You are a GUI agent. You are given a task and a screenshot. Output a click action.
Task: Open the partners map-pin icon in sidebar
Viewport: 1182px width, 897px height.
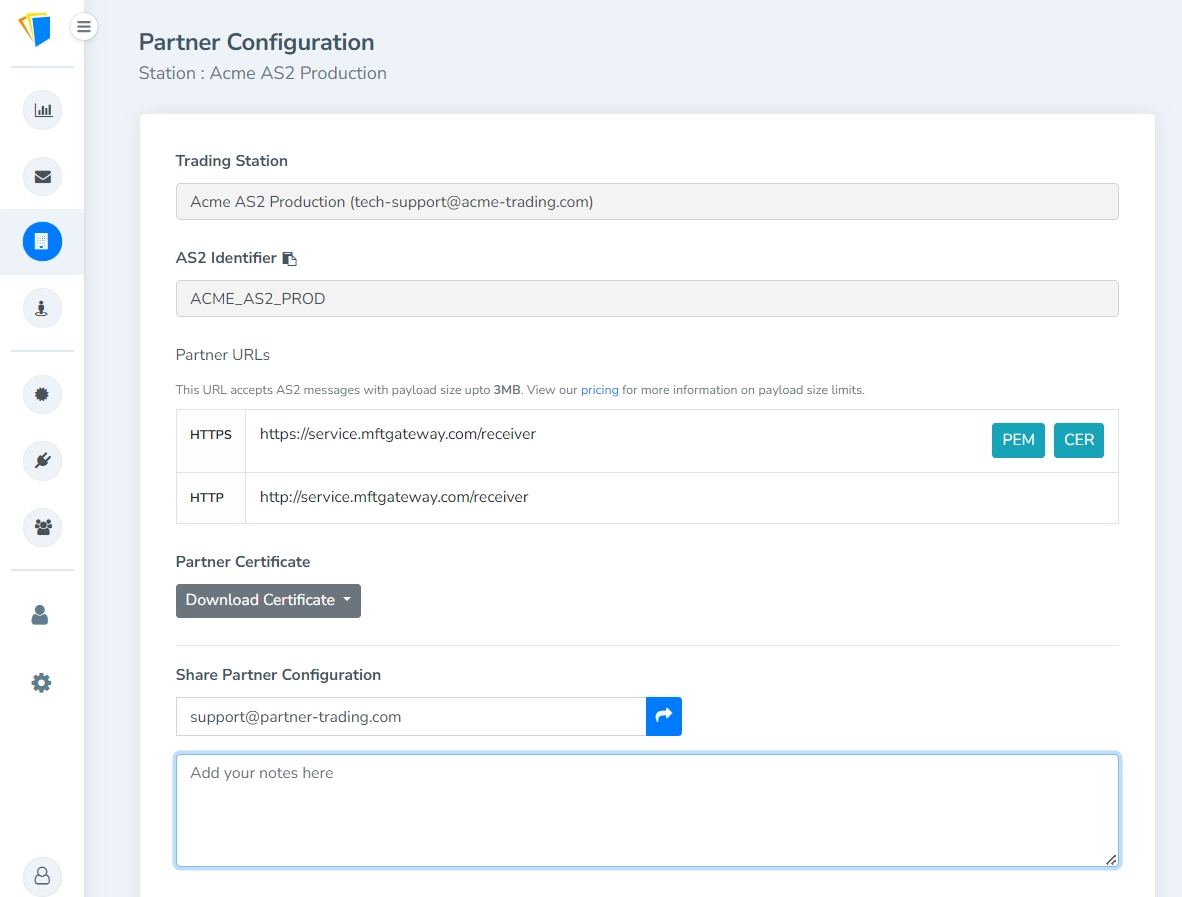click(42, 308)
